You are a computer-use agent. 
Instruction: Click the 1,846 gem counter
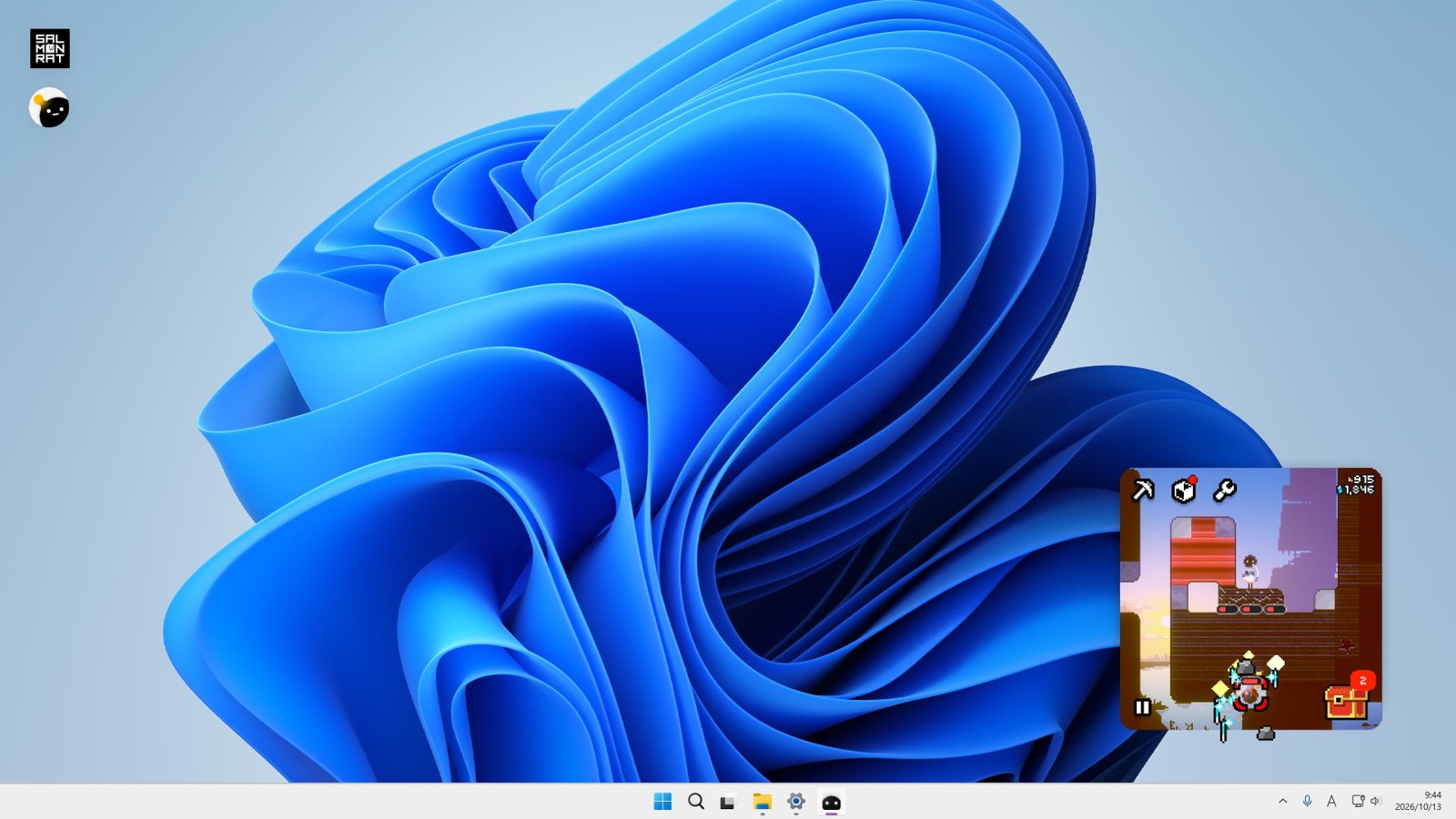point(1356,490)
